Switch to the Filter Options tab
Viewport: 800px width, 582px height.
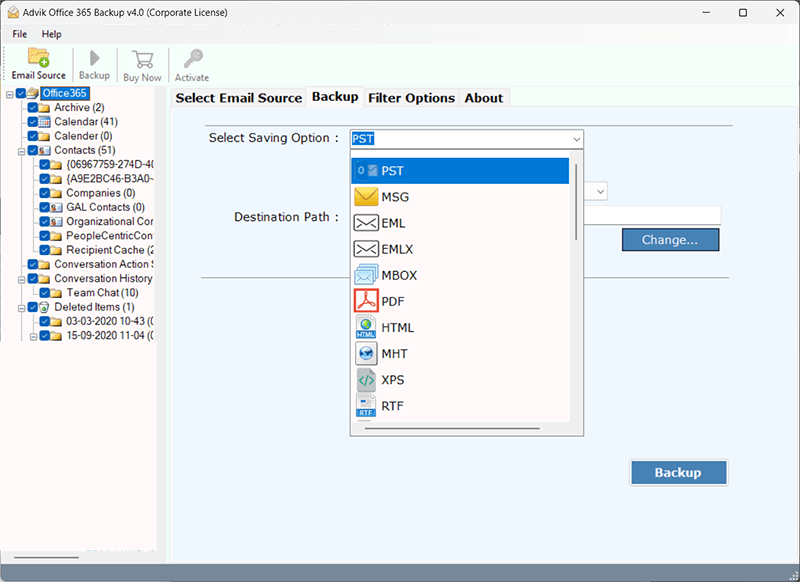tap(411, 97)
